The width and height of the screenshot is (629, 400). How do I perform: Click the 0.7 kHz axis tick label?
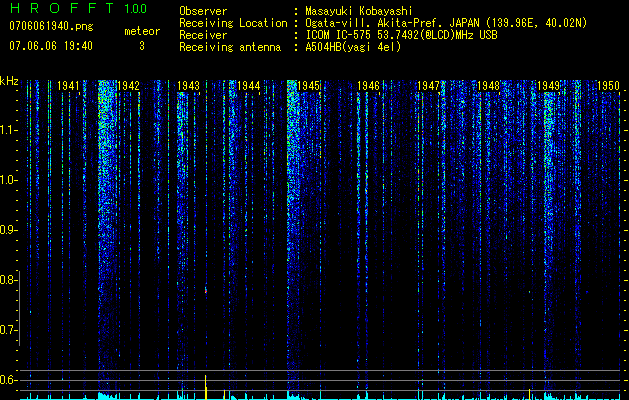(x=8, y=330)
